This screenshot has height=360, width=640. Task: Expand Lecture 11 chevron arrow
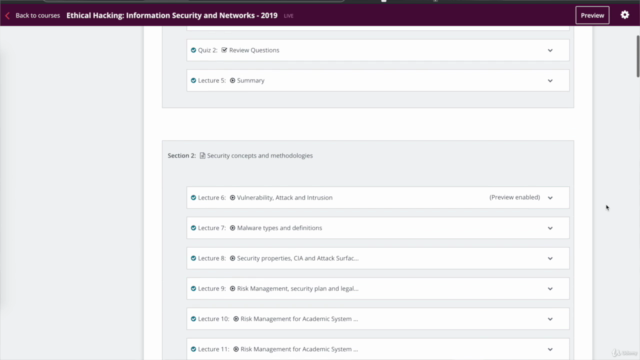550,349
